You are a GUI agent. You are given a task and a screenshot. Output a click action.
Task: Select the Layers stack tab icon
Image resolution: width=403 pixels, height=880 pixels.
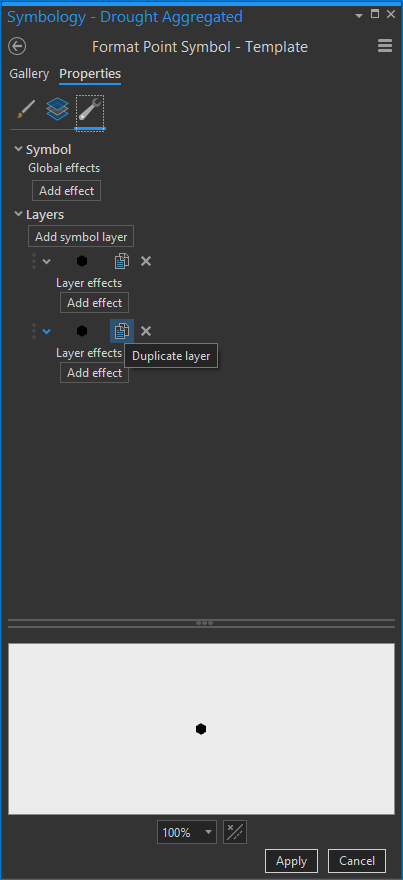[57, 109]
